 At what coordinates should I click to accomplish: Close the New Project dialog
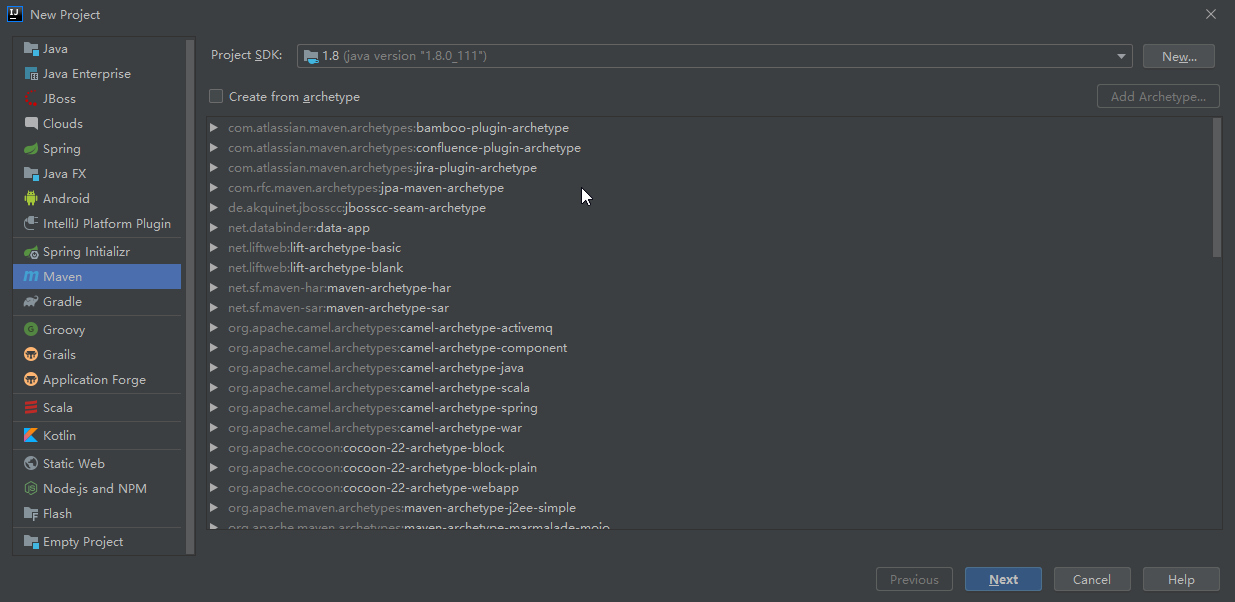click(x=1210, y=14)
